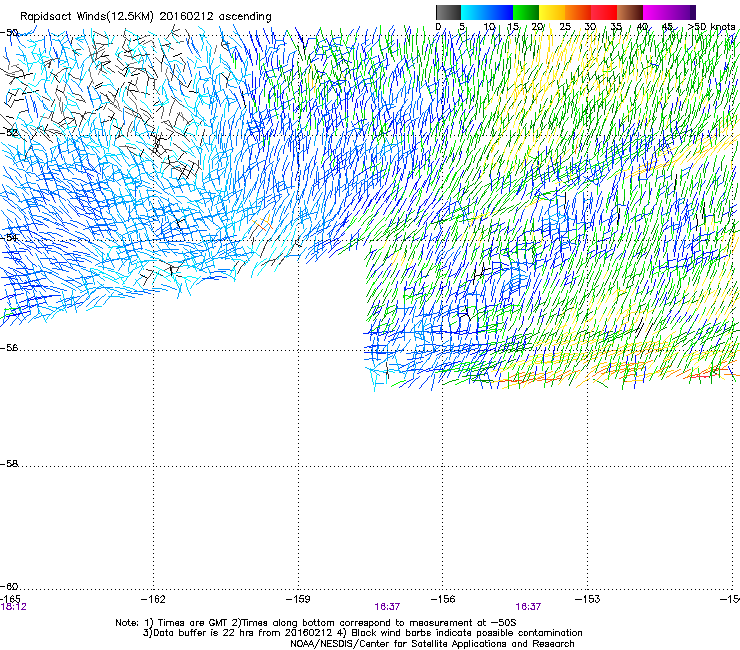Screen dimensions: 740x650
Task: Click the brown 35-40 knots color segment
Action: click(630, 12)
